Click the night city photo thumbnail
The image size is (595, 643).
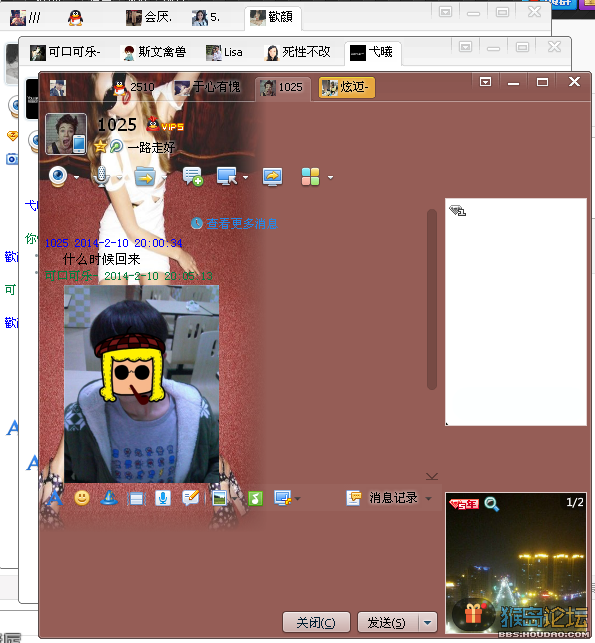click(516, 565)
